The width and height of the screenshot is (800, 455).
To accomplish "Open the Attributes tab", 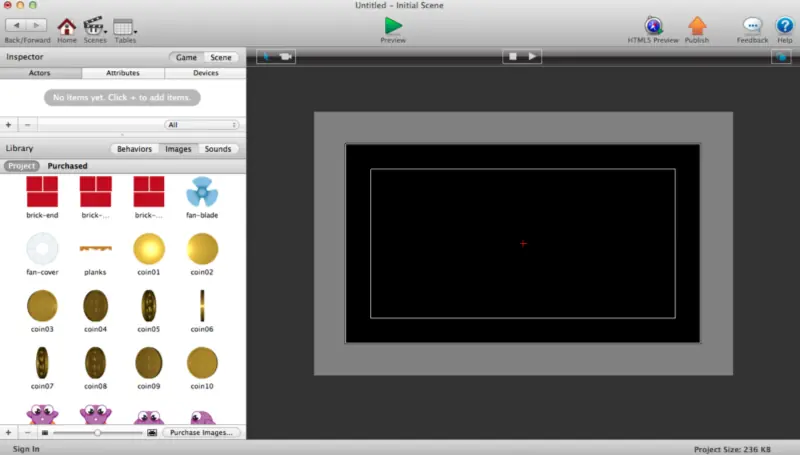I will 123,73.
